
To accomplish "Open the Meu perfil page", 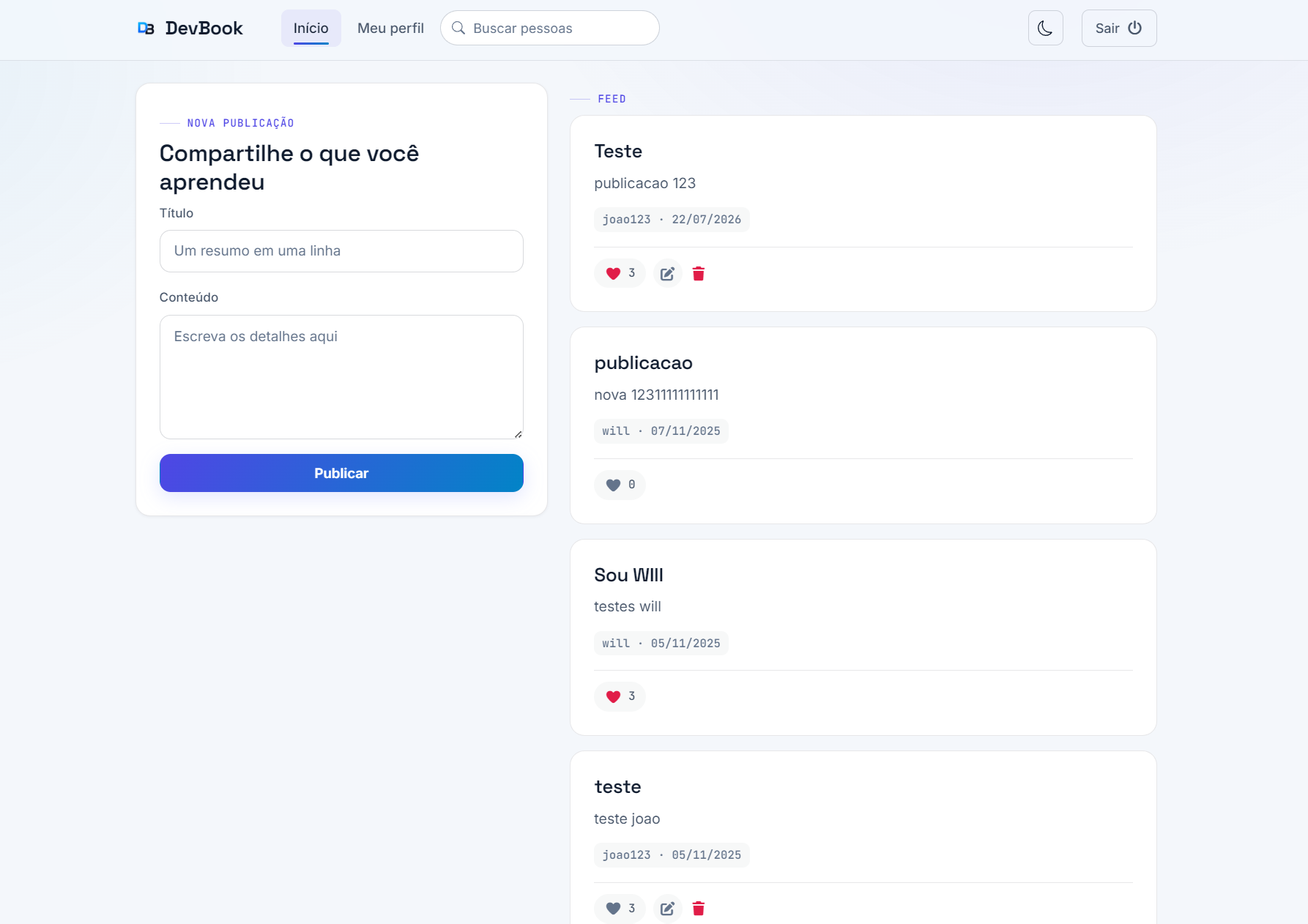I will (x=390, y=28).
